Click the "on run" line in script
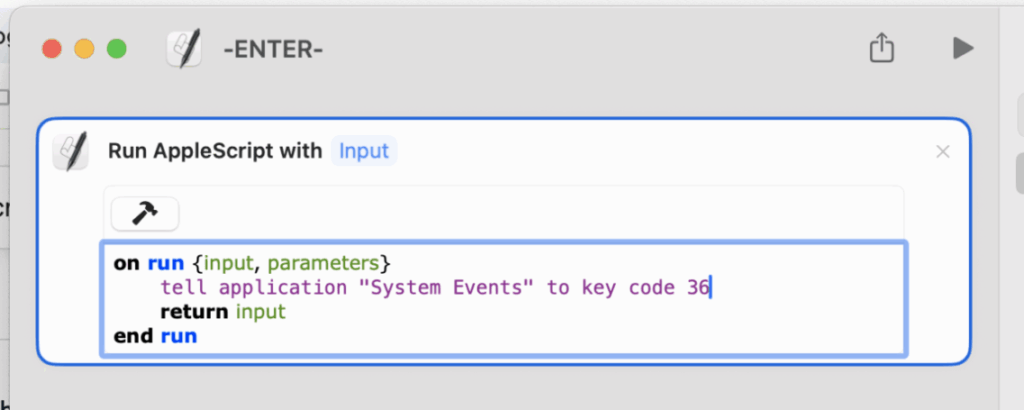Image resolution: width=1024 pixels, height=410 pixels. click(x=252, y=263)
